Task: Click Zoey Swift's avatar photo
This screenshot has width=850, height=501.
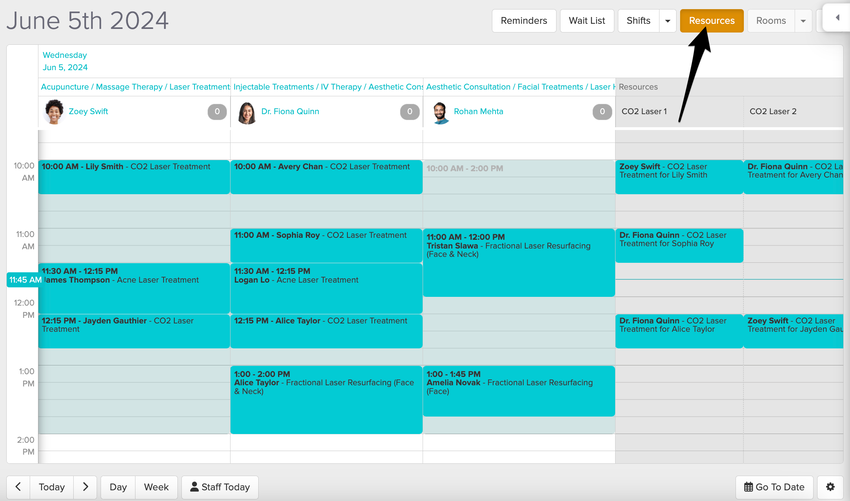Action: tap(54, 112)
